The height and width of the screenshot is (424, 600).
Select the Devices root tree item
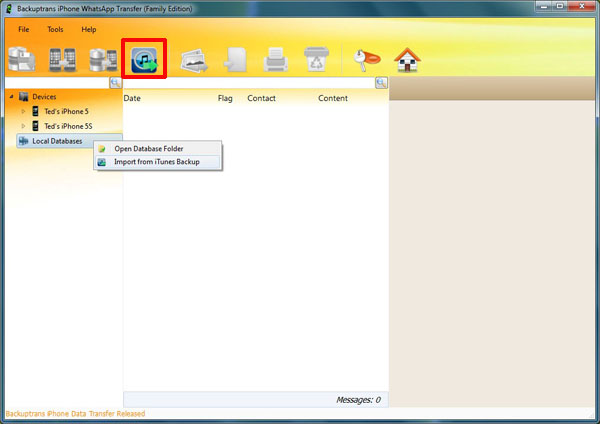point(44,97)
